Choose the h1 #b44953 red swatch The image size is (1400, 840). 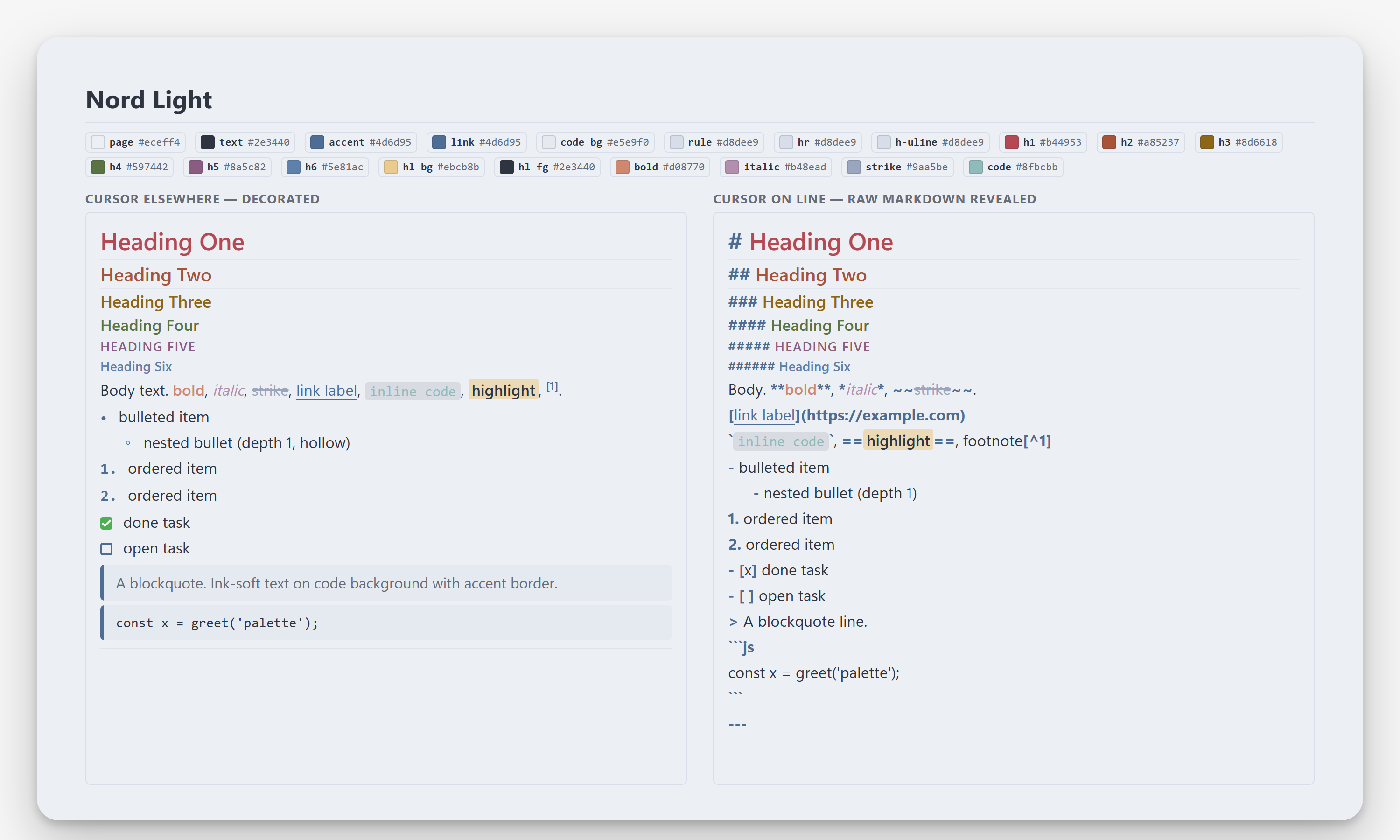pos(1043,142)
